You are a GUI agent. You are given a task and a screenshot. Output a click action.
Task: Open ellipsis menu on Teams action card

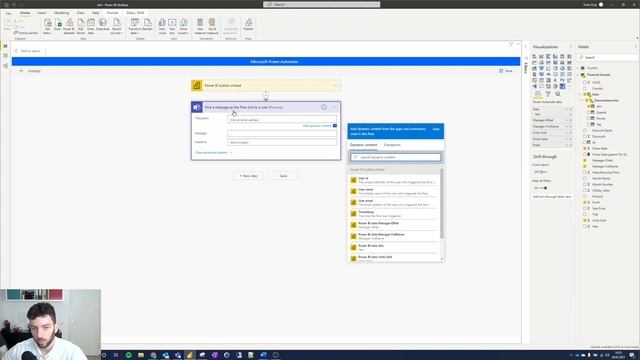click(x=335, y=107)
